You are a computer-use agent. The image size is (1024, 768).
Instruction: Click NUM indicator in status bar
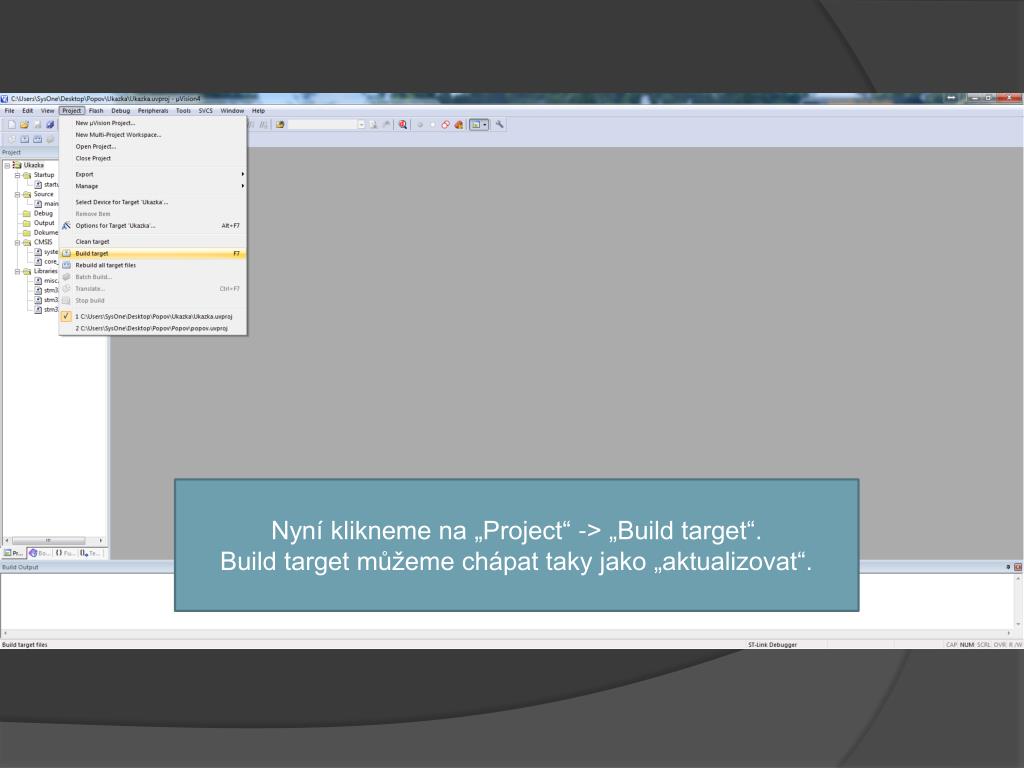click(x=967, y=645)
